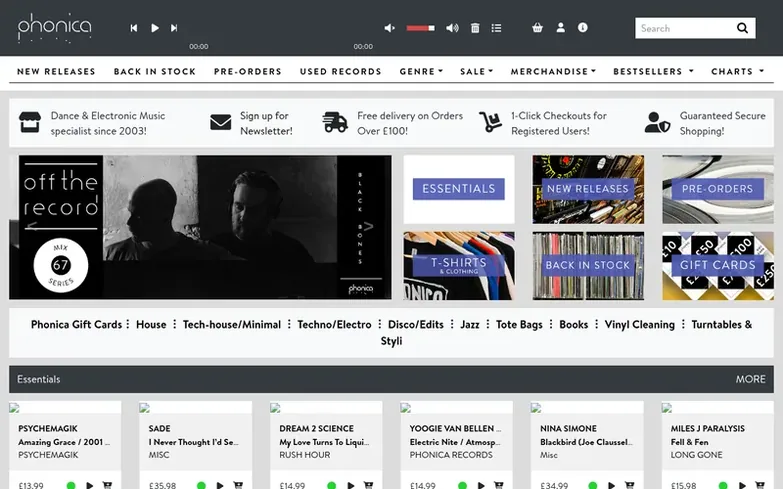783x489 pixels.
Task: Click the newsletter envelope icon
Action: coord(221,122)
